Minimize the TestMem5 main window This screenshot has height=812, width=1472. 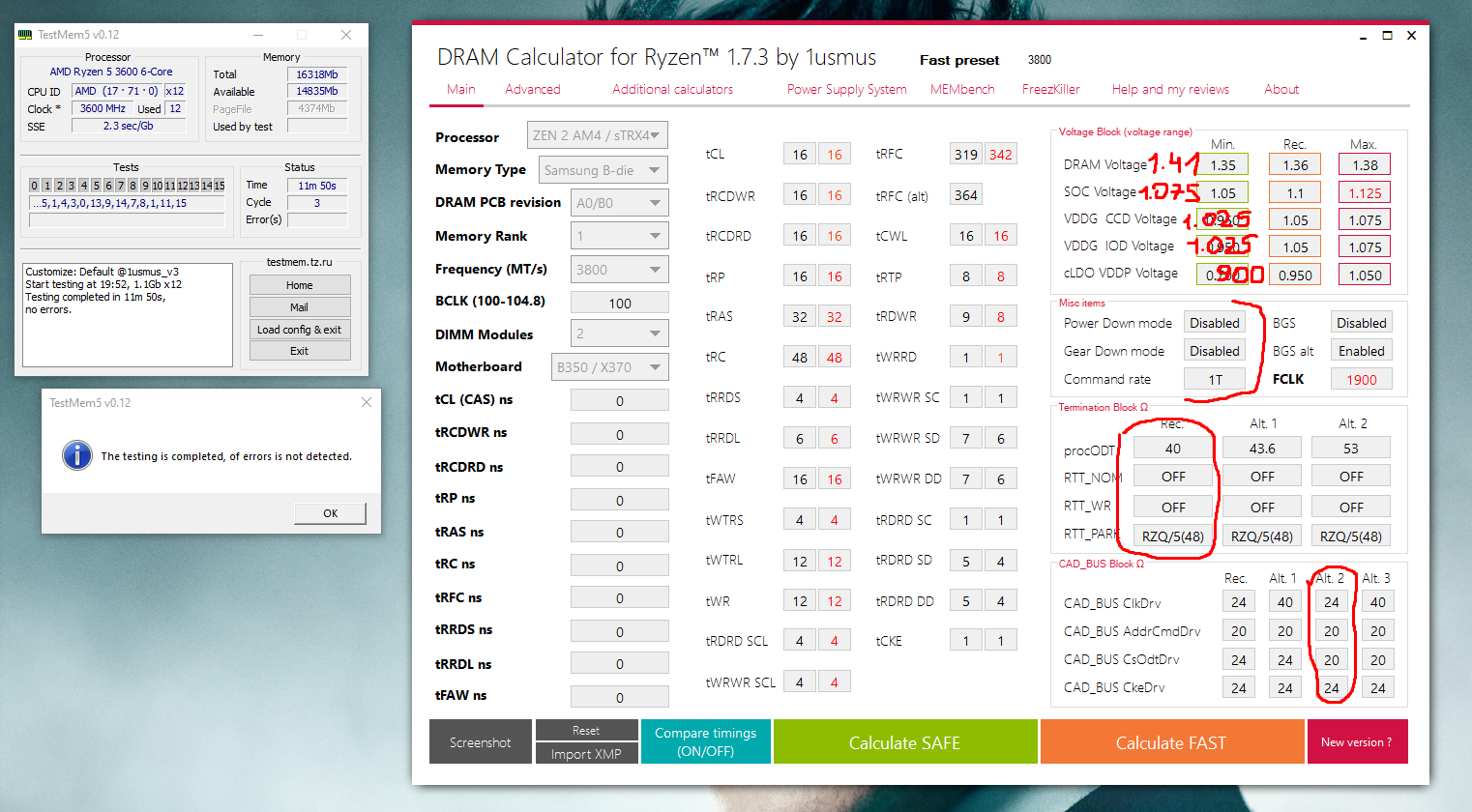click(x=257, y=35)
